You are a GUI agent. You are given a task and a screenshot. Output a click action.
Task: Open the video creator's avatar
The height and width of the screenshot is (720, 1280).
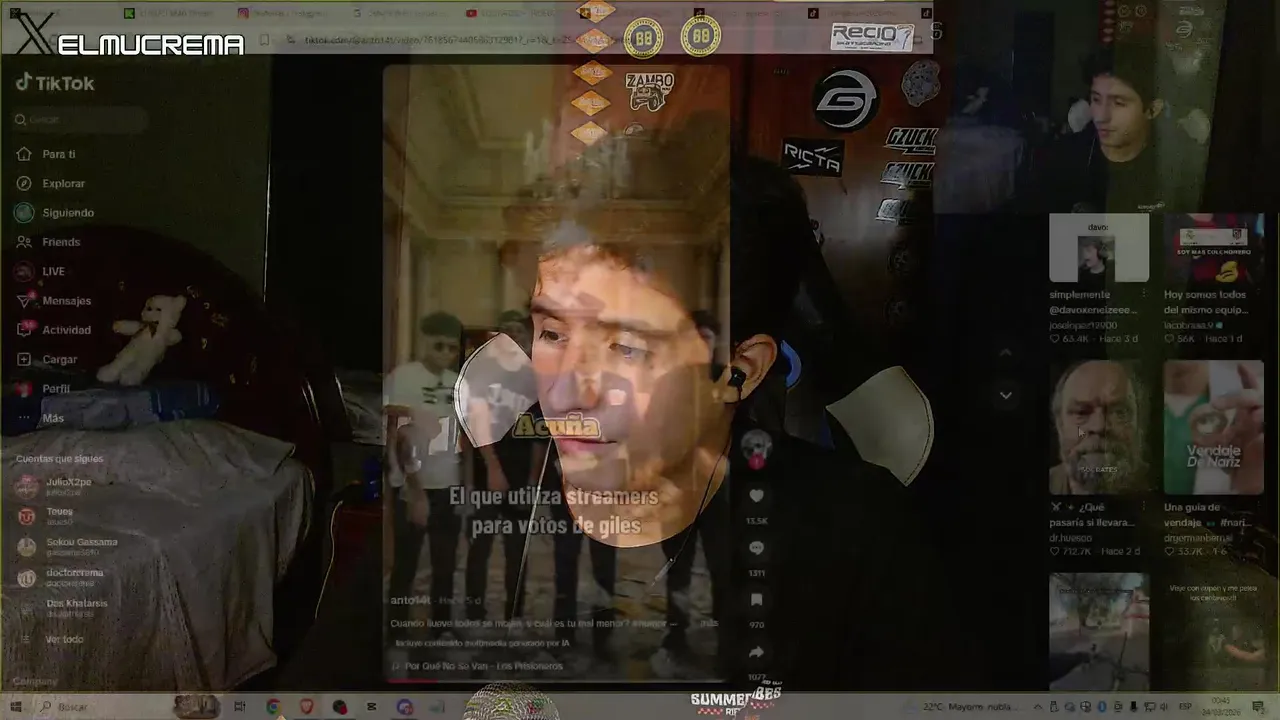tap(757, 445)
